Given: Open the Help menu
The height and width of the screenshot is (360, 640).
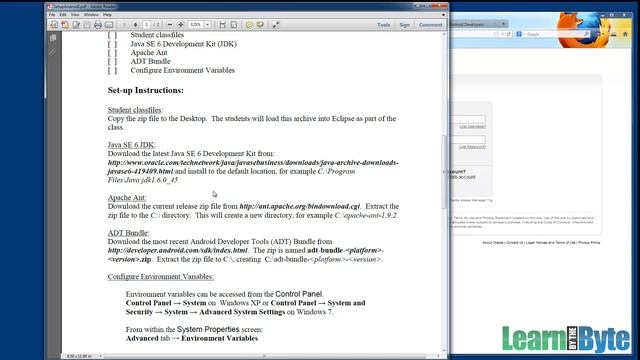Looking at the screenshot, I should coord(107,15).
